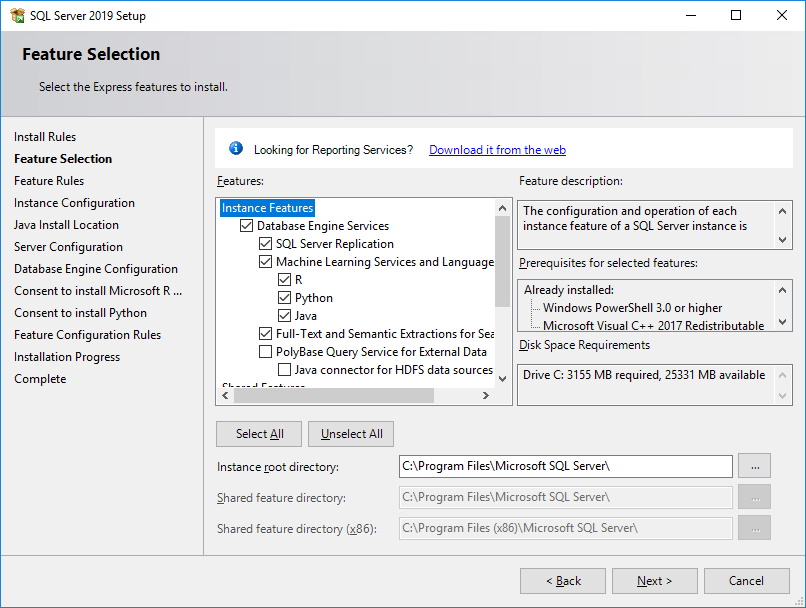Cancel the SQL Server setup

746,581
